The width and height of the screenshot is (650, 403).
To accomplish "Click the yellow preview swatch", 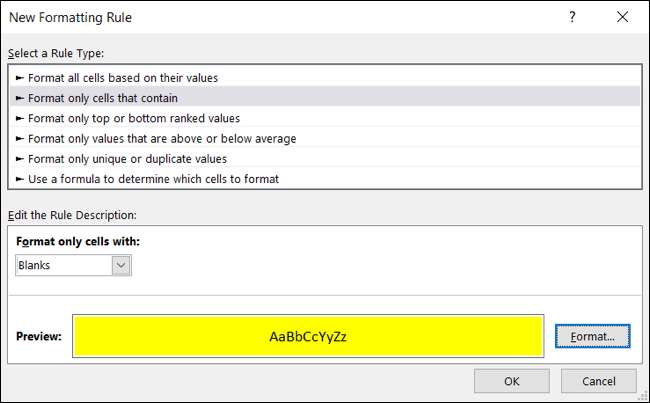I will point(308,336).
